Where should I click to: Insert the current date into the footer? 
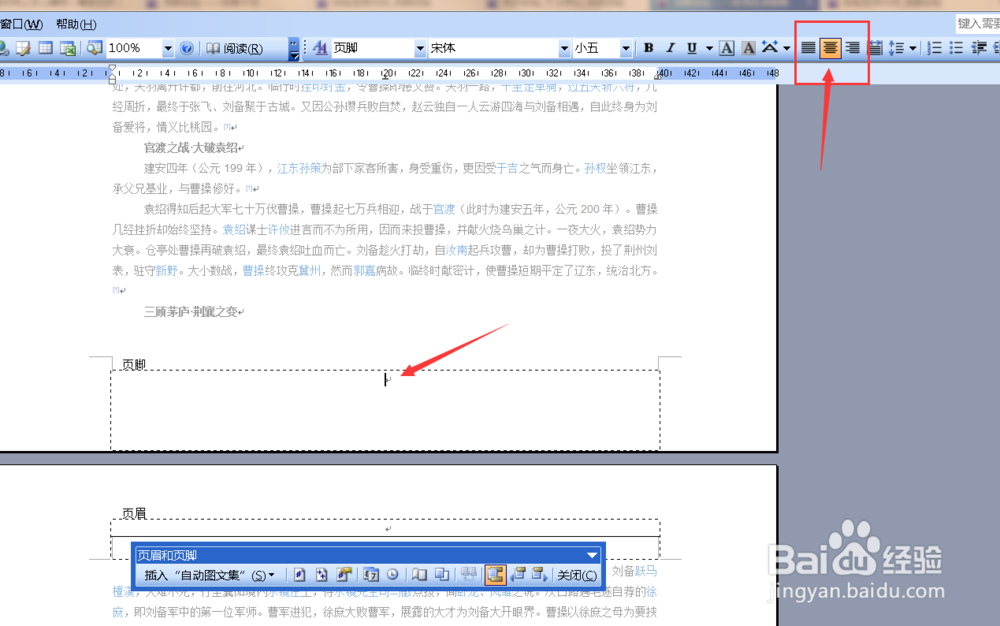click(369, 574)
